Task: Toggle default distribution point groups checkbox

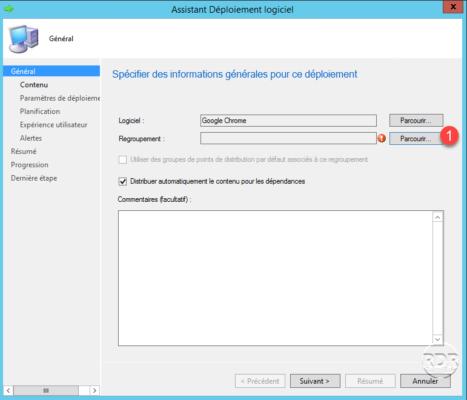Action: pyautogui.click(x=123, y=160)
